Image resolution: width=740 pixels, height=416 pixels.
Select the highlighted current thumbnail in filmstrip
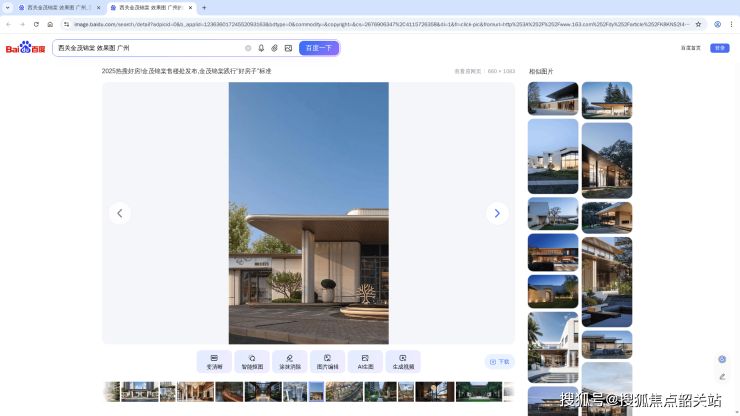click(x=316, y=392)
